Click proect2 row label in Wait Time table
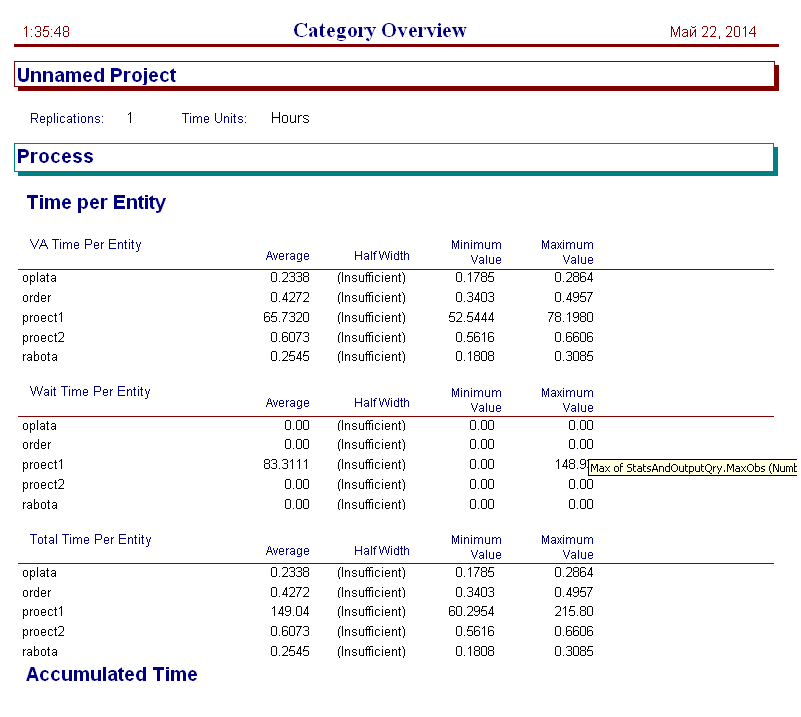801x717 pixels. [43, 485]
